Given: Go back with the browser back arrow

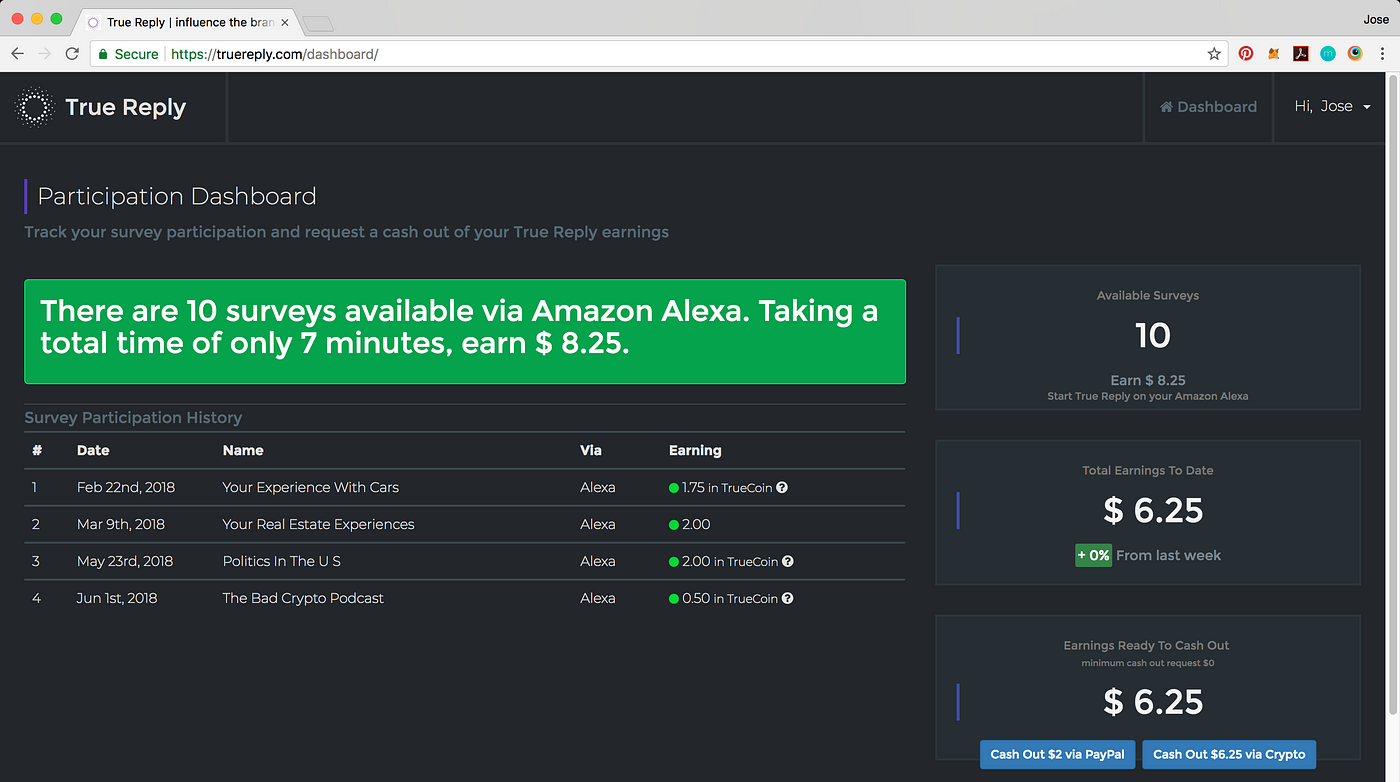Looking at the screenshot, I should click(17, 54).
